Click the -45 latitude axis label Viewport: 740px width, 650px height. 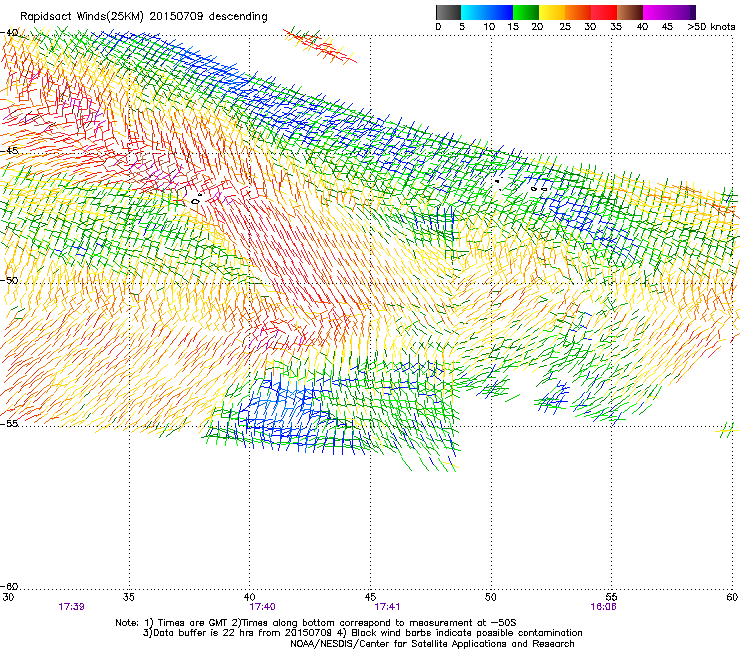9,151
